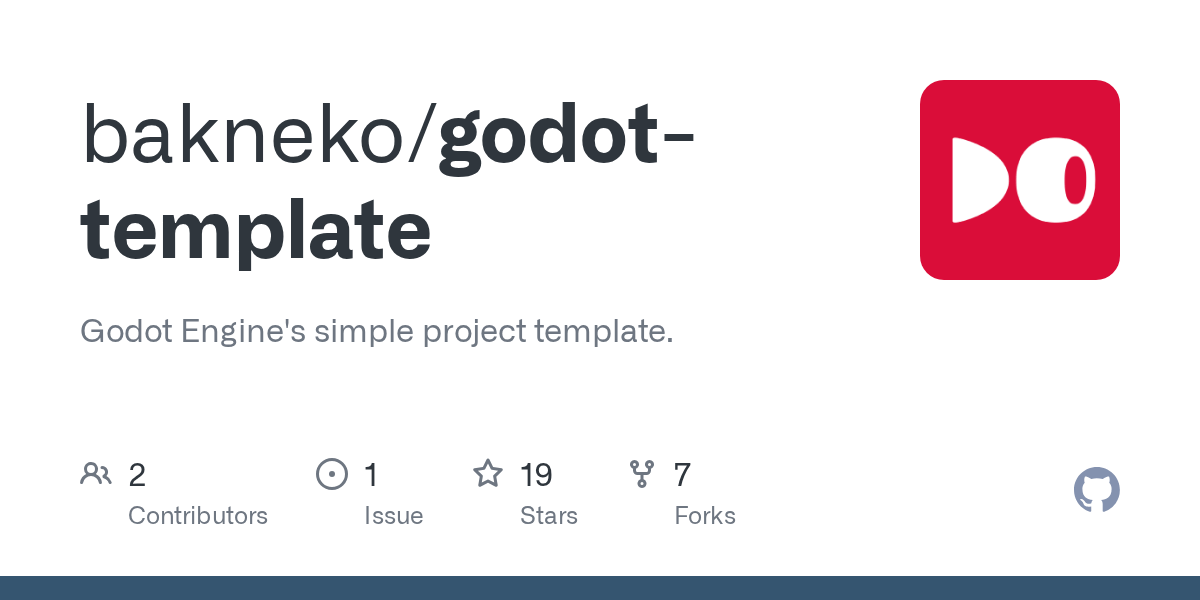
Task: Click the star count number 19
Action: [537, 475]
